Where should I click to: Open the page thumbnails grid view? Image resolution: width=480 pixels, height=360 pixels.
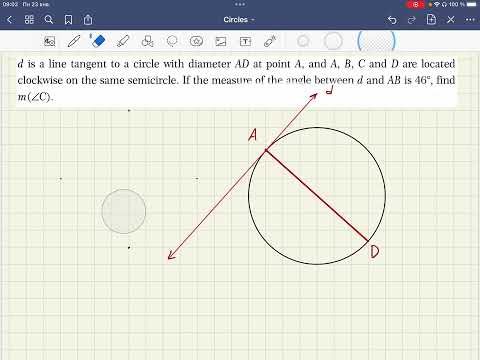(29, 20)
